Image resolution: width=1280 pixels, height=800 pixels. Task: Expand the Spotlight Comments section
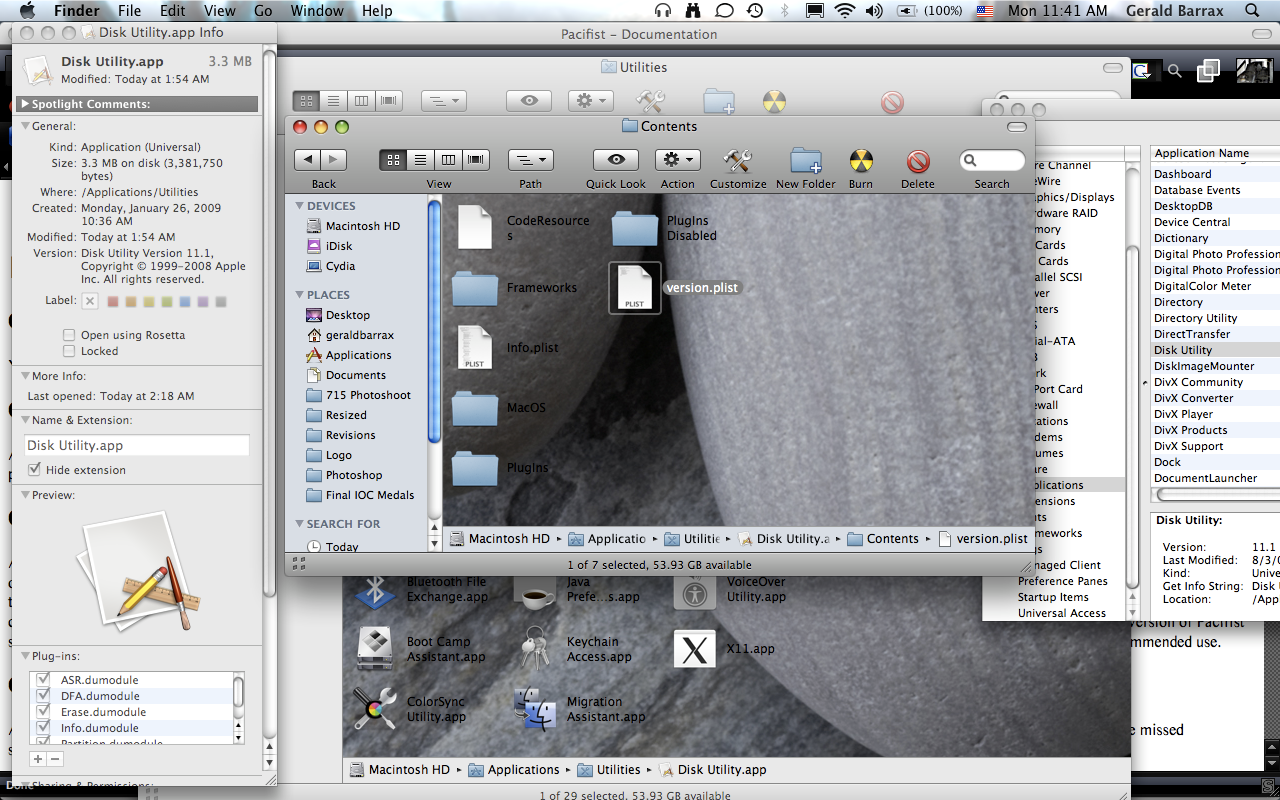click(25, 104)
